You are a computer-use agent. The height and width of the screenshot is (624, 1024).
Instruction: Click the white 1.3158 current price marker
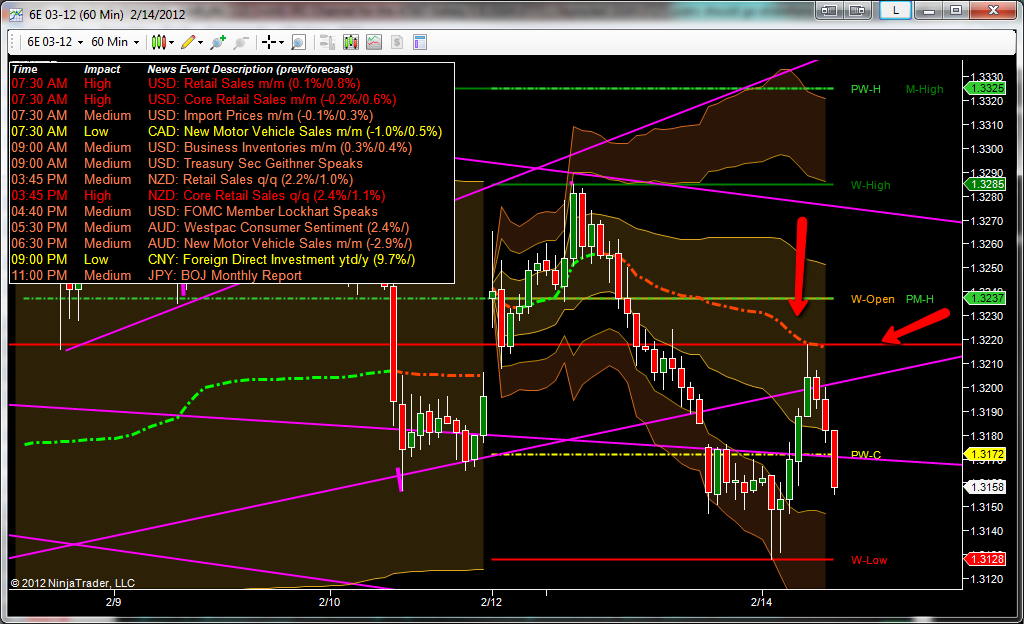986,487
